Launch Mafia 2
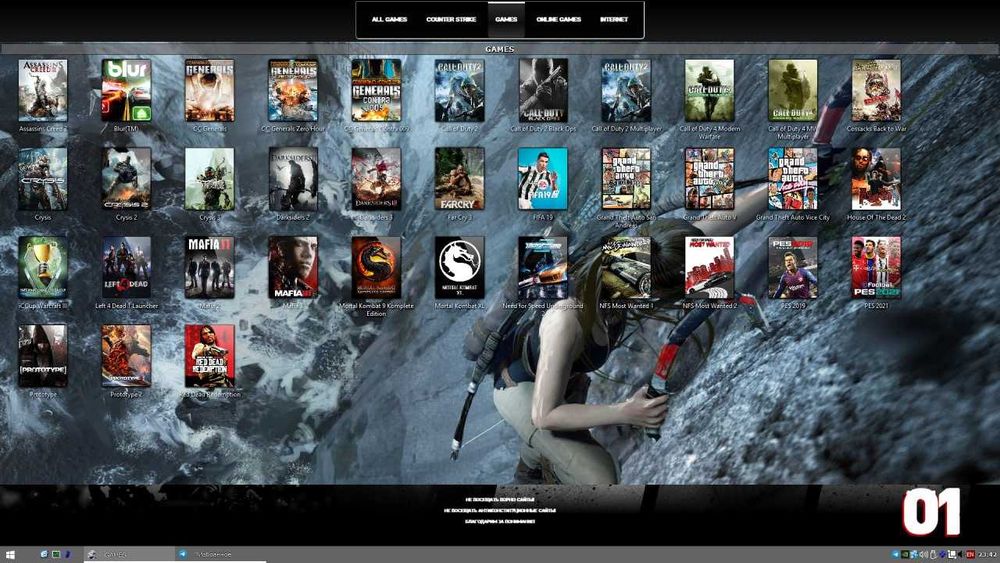Viewport: 1000px width, 563px height. click(210, 268)
